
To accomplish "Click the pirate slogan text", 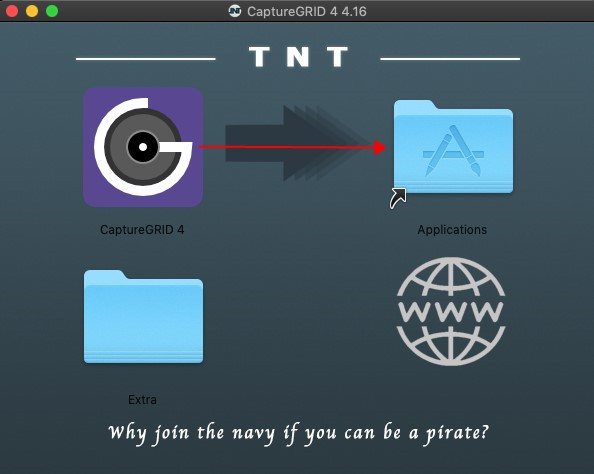I will (x=299, y=433).
